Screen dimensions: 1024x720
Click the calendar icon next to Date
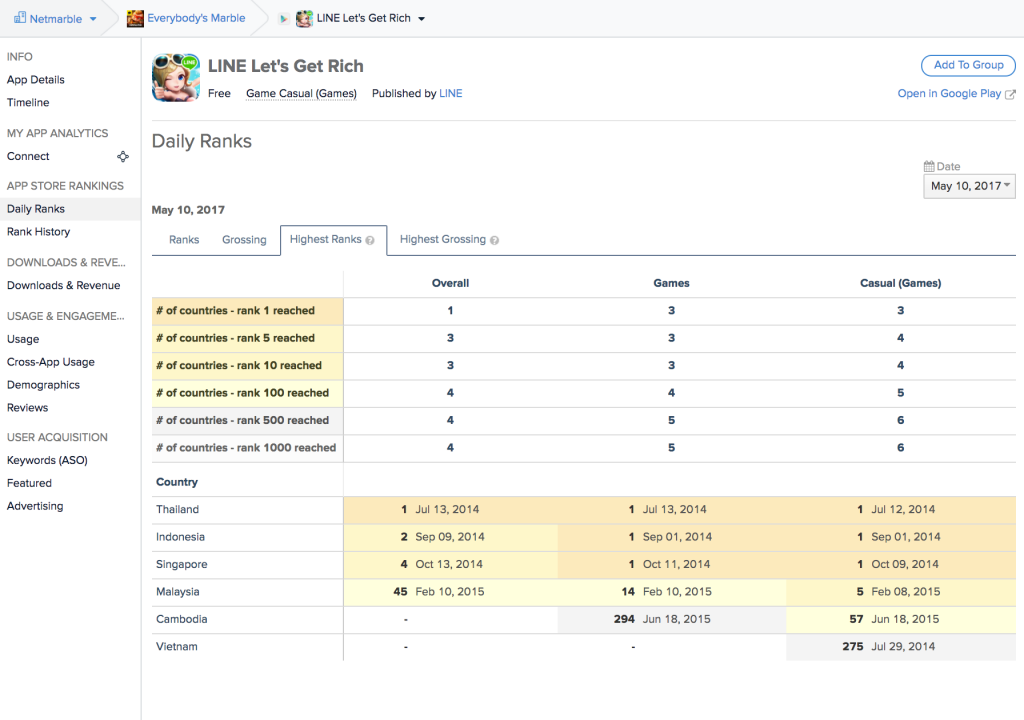coord(929,166)
